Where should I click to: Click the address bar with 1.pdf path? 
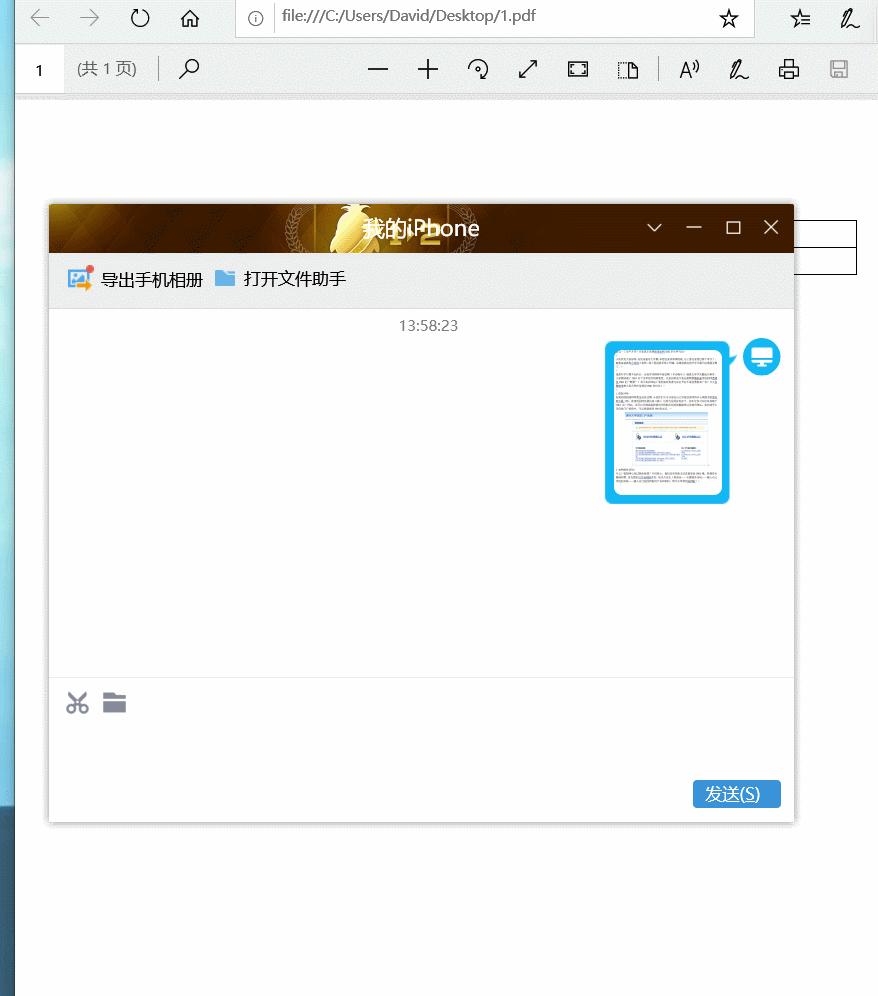click(496, 17)
